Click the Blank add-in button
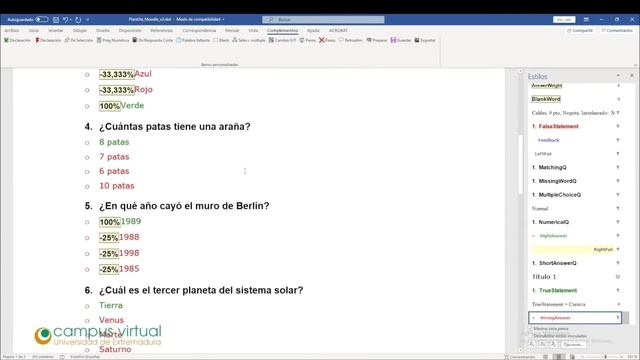 pyautogui.click(x=221, y=40)
